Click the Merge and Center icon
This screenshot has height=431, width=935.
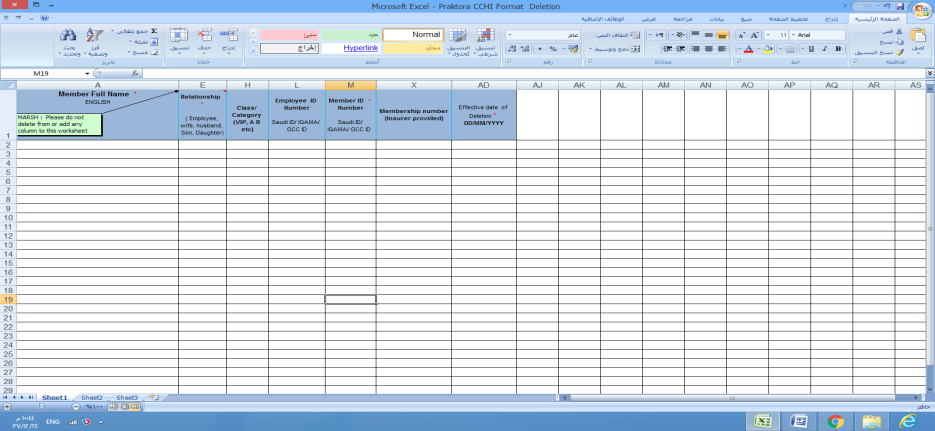click(636, 49)
